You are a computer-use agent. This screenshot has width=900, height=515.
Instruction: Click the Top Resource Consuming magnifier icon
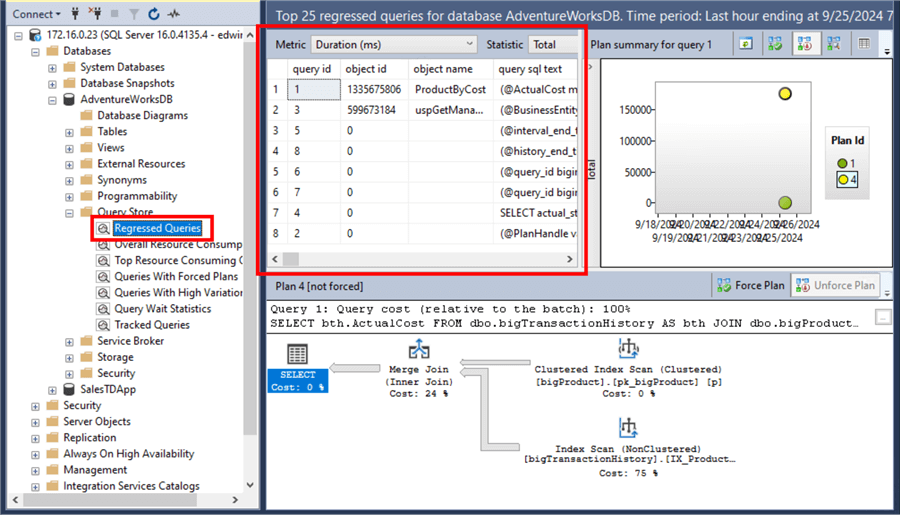point(103,261)
